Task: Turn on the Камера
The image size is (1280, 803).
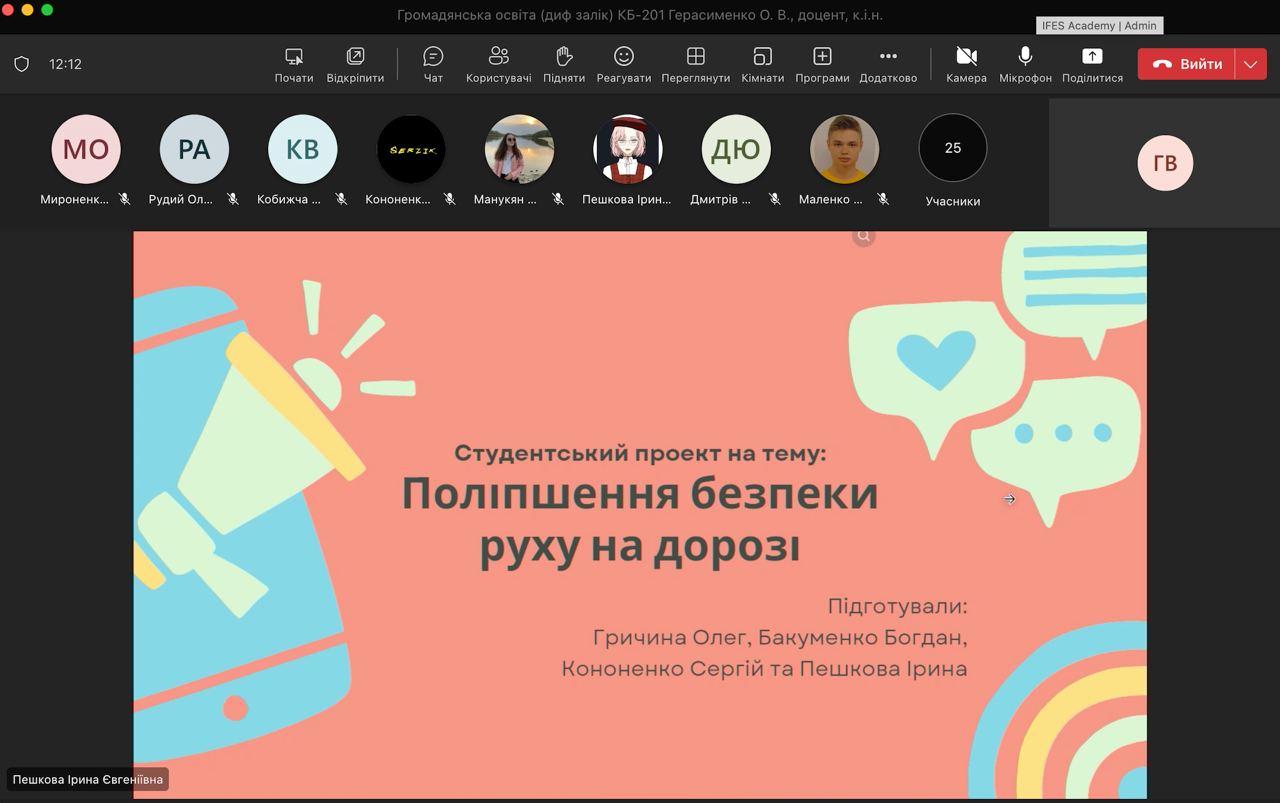Action: tap(966, 64)
